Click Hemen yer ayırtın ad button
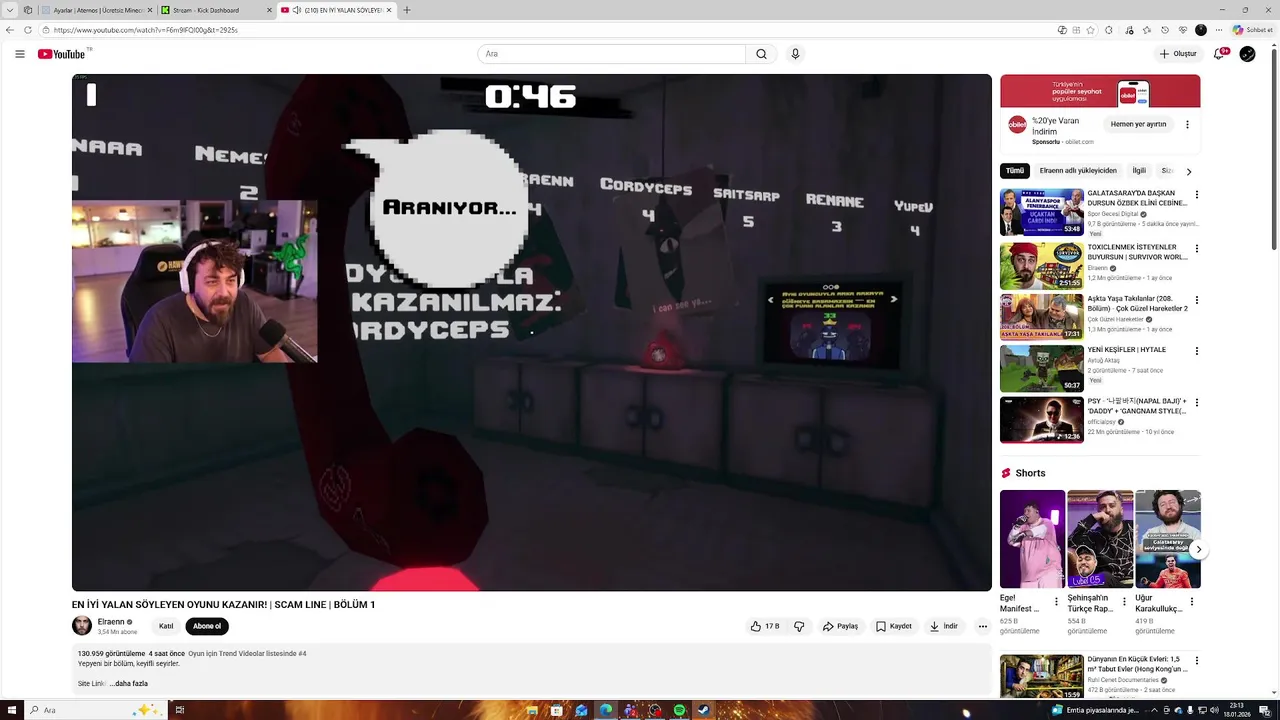 (x=1138, y=124)
